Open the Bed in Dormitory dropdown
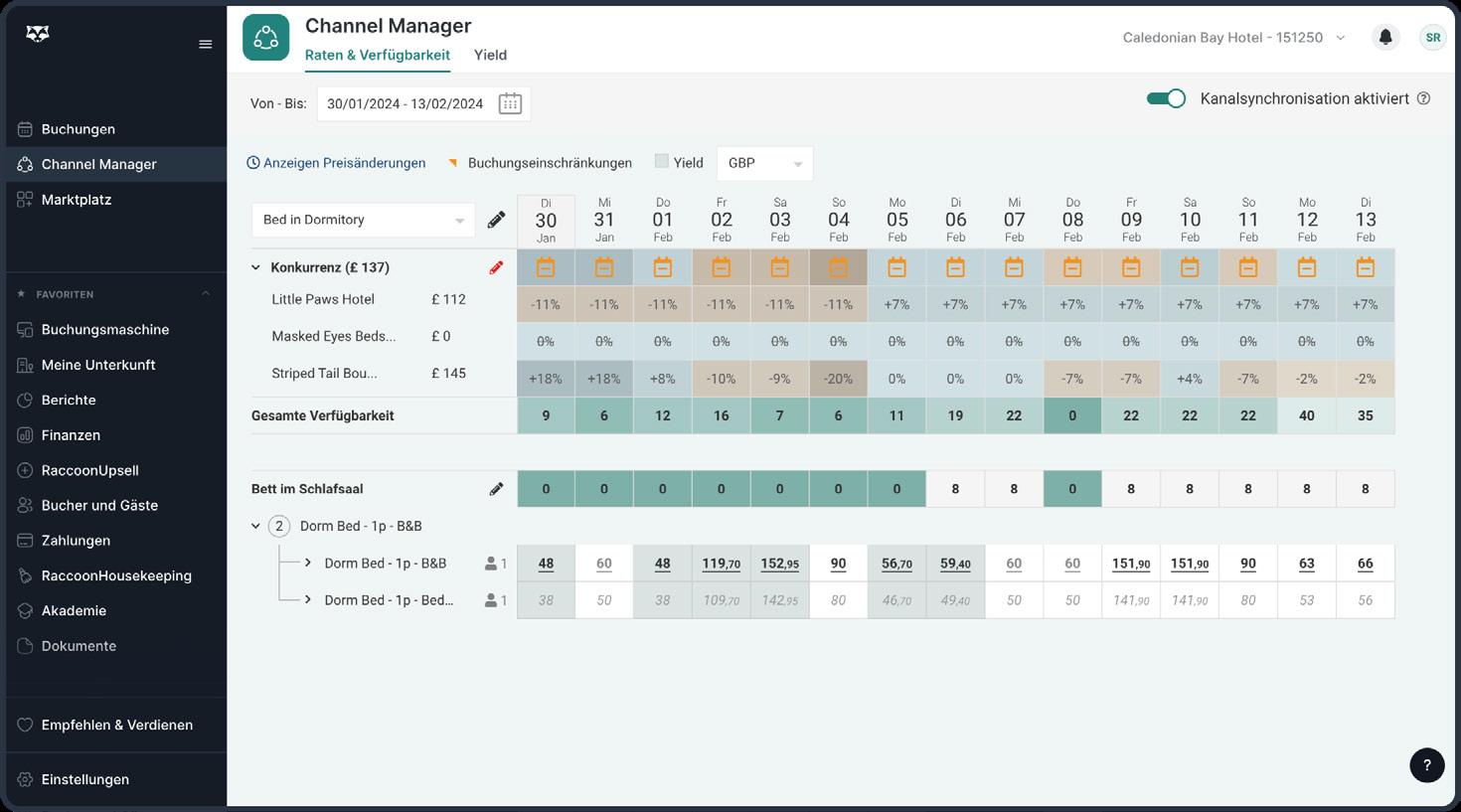This screenshot has height=812, width=1461. [363, 220]
